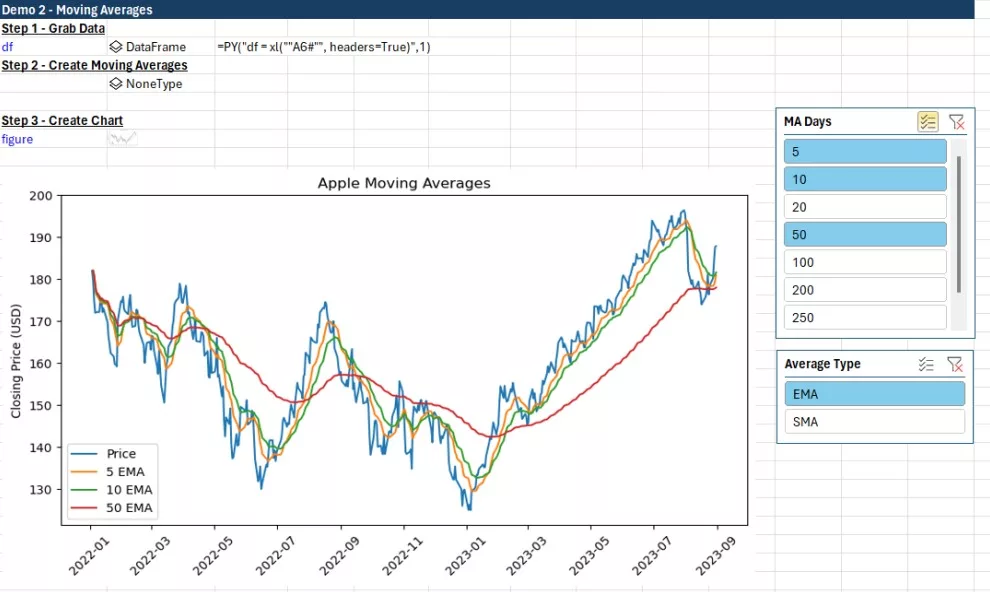
Task: Click the df cell link
Action: pyautogui.click(x=8, y=46)
